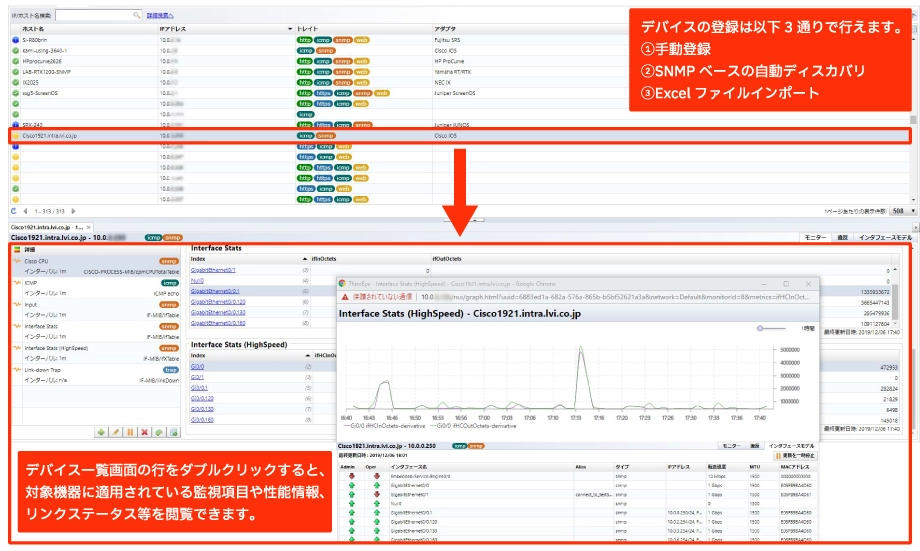Click the モニター tab in lower inset panel

(730, 446)
